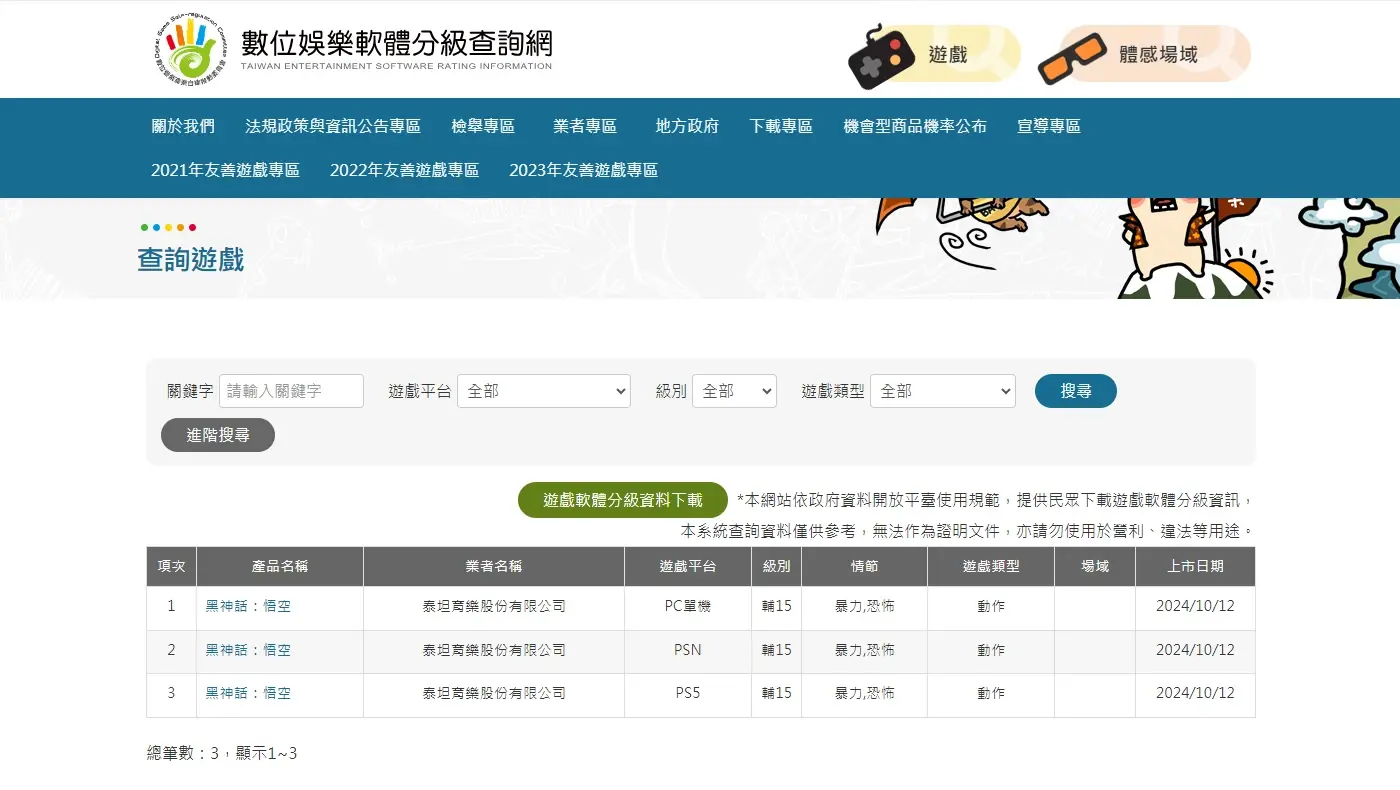Click the 情節 column header

tap(865, 566)
